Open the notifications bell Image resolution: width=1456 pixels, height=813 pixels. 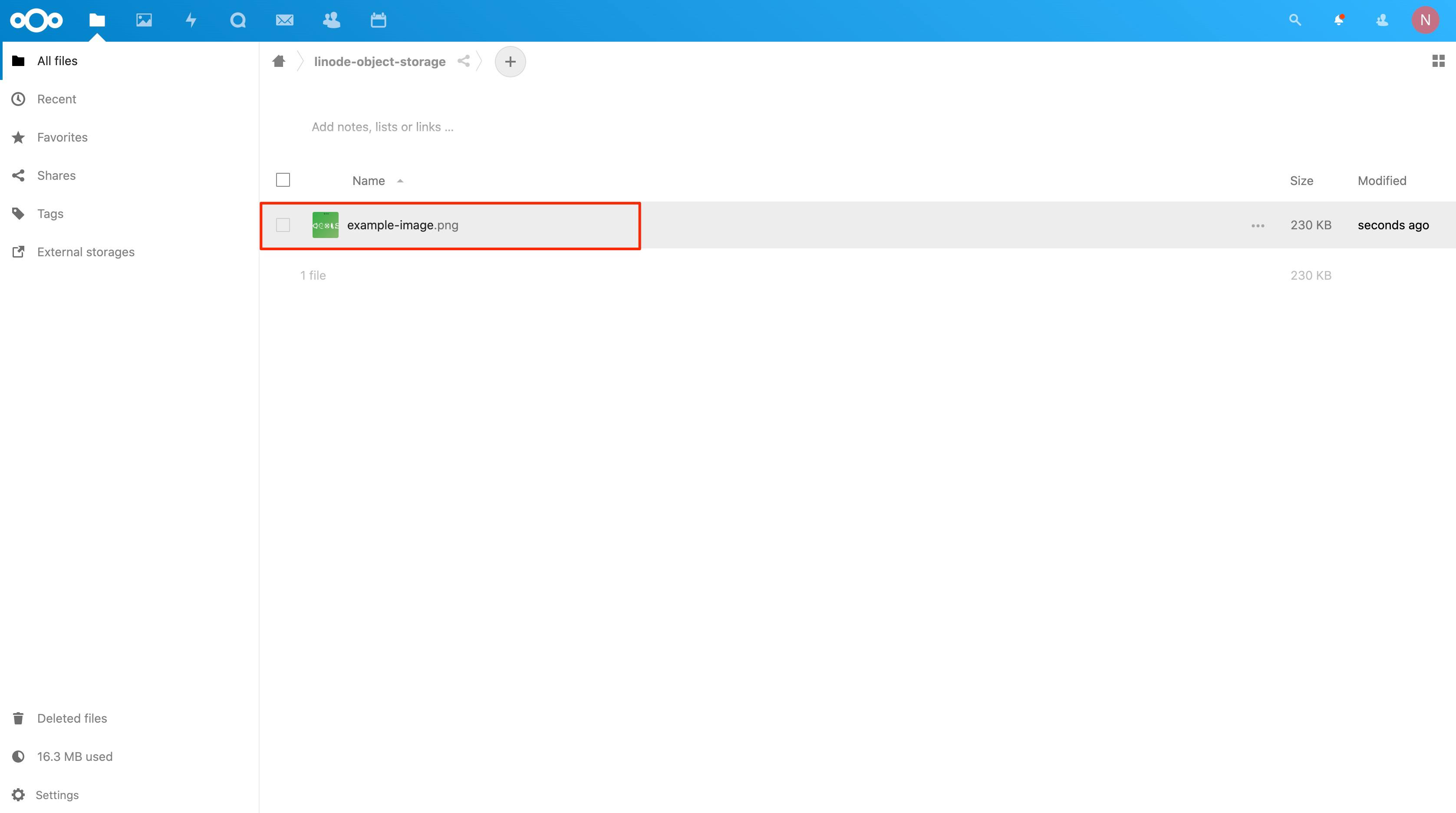click(1339, 20)
